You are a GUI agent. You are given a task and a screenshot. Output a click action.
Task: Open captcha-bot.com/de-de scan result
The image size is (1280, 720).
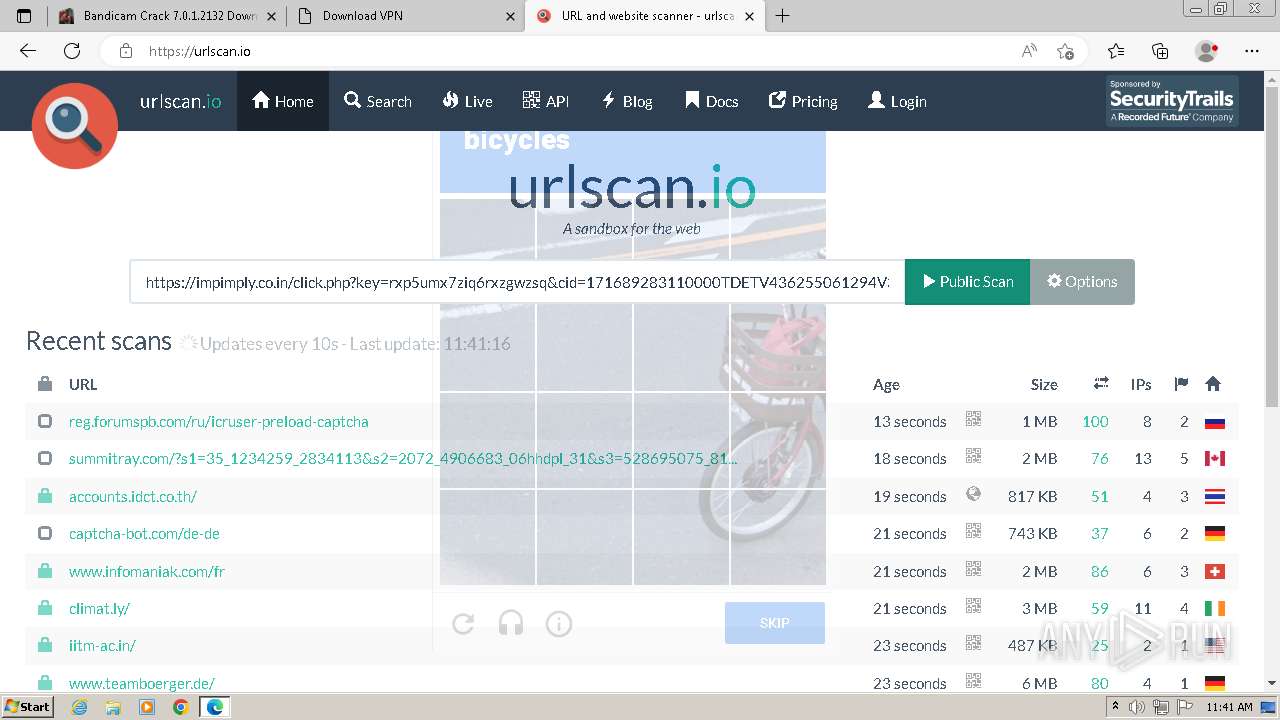(x=144, y=534)
